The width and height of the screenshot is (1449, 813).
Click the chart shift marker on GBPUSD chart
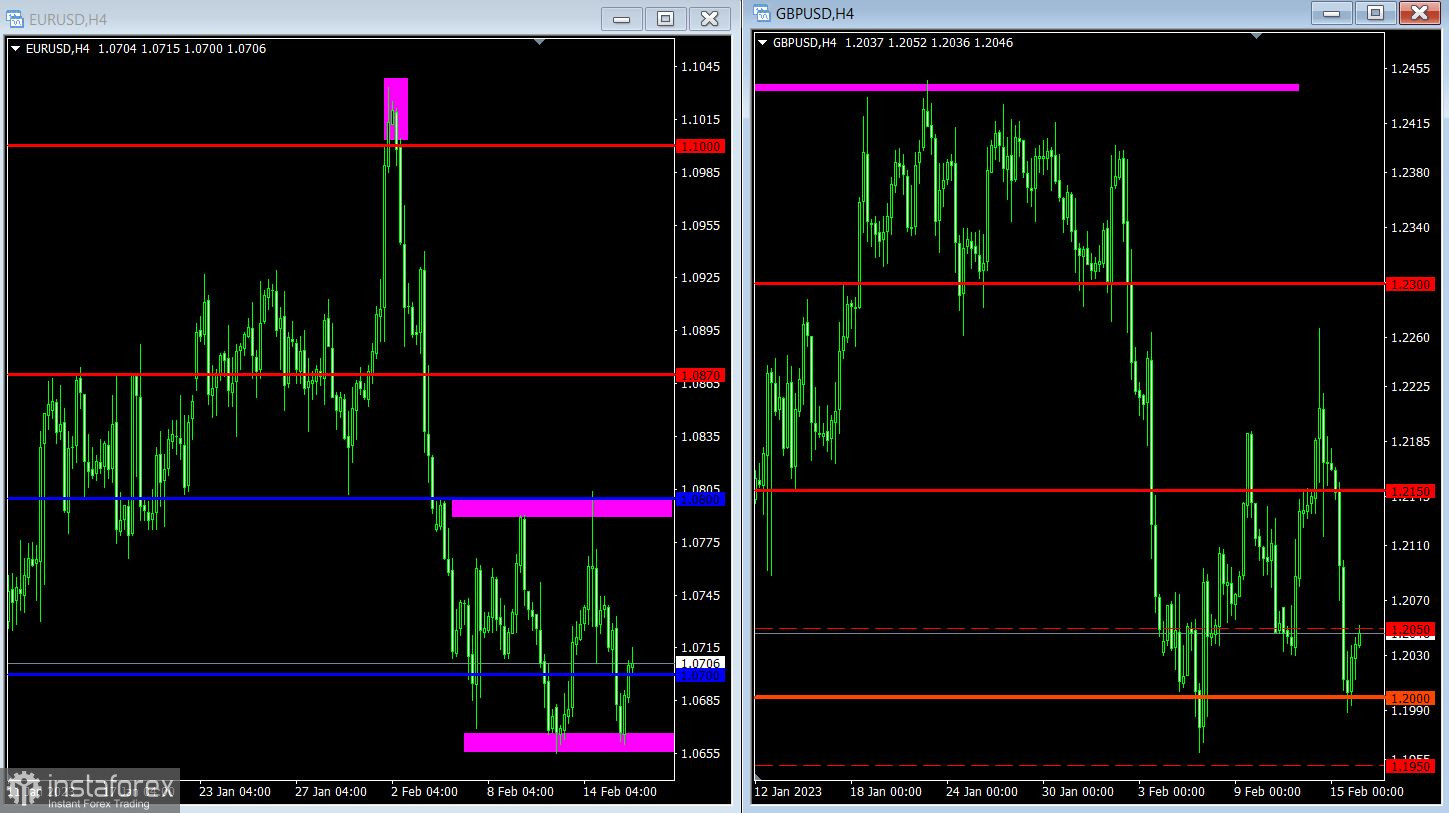pyautogui.click(x=1257, y=36)
